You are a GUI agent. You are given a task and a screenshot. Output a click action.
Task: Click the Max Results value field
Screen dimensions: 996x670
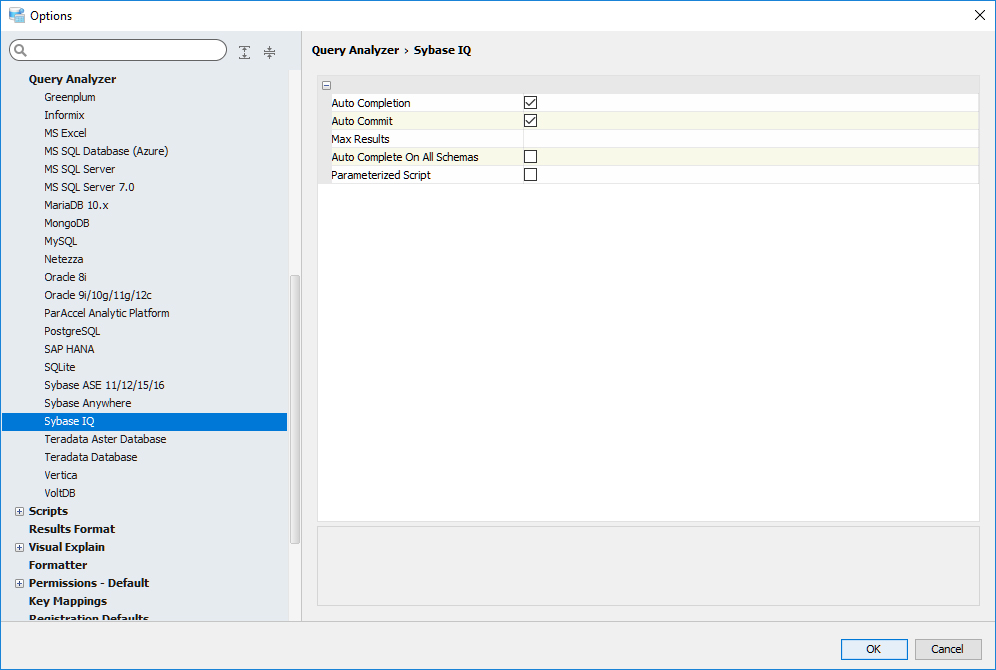[x=750, y=139]
